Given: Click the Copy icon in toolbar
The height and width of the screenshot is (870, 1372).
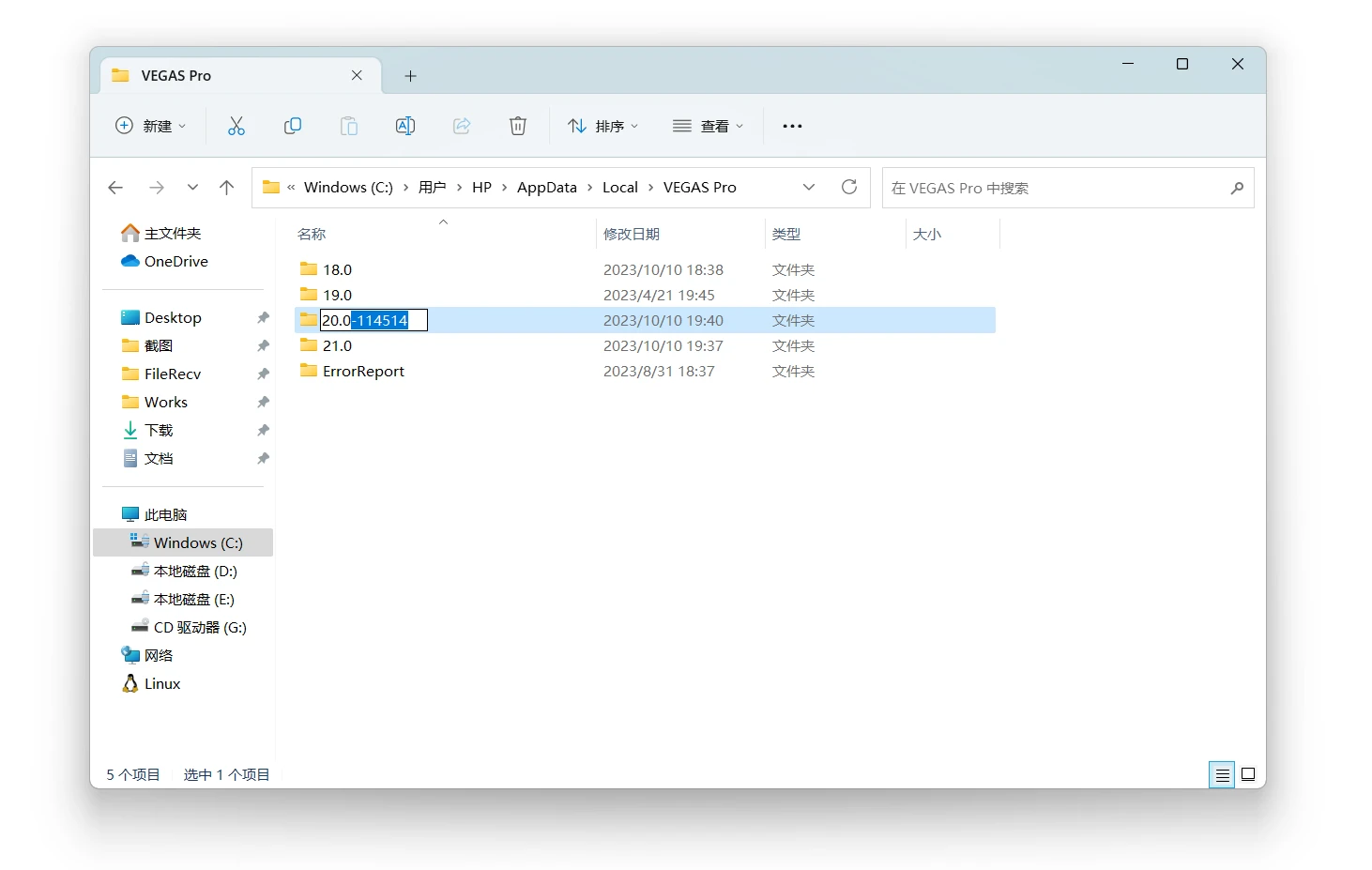Looking at the screenshot, I should coord(293,126).
